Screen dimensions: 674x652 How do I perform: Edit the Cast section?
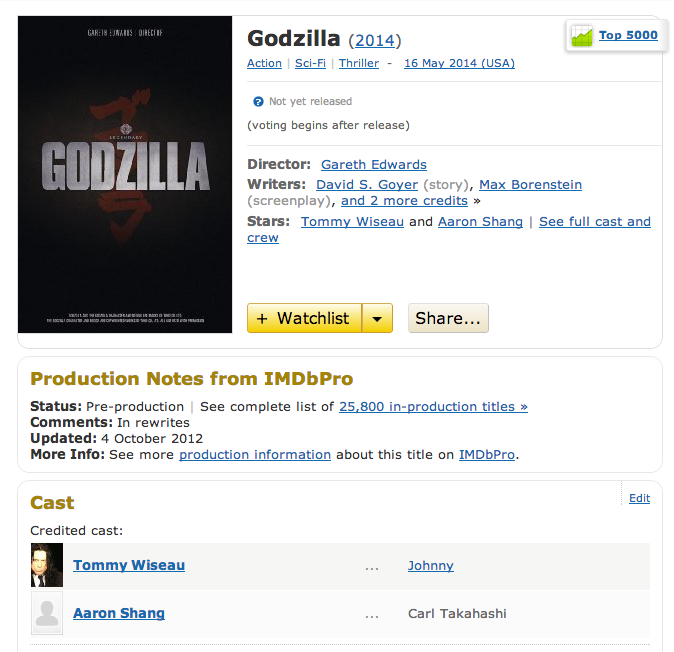(639, 498)
